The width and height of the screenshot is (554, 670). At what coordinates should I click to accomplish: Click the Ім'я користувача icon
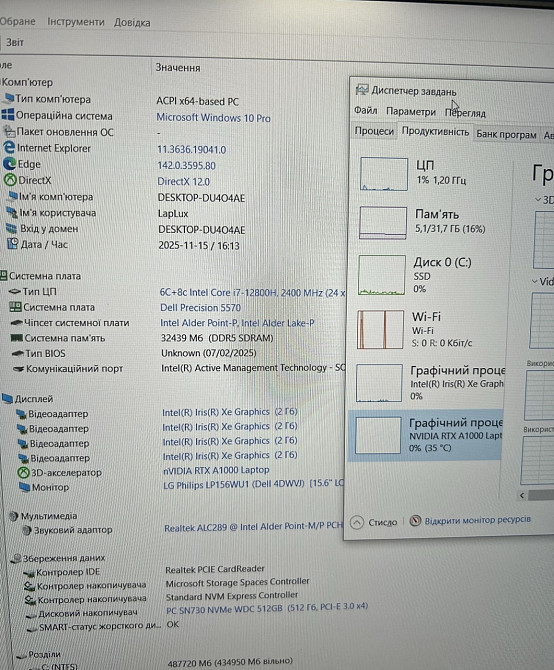point(12,212)
